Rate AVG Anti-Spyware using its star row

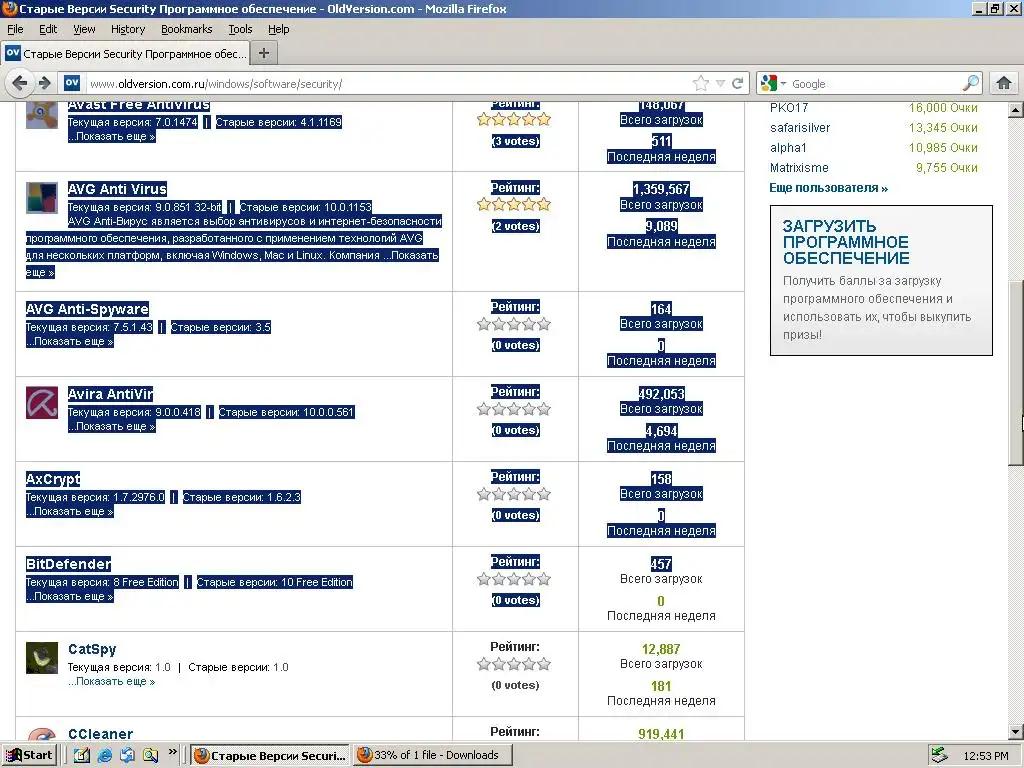[x=514, y=324]
